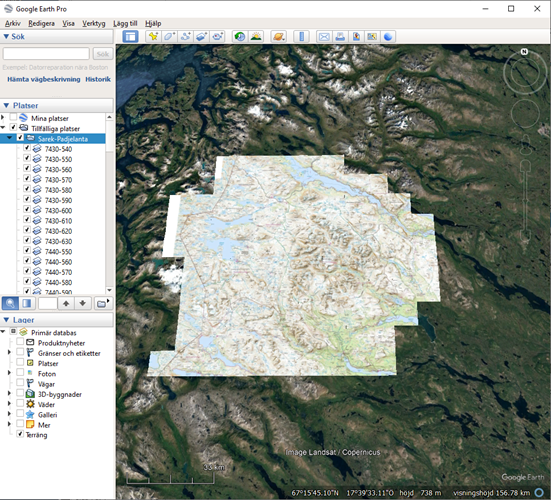
Task: Click the move joystick ring
Action: click(x=525, y=113)
